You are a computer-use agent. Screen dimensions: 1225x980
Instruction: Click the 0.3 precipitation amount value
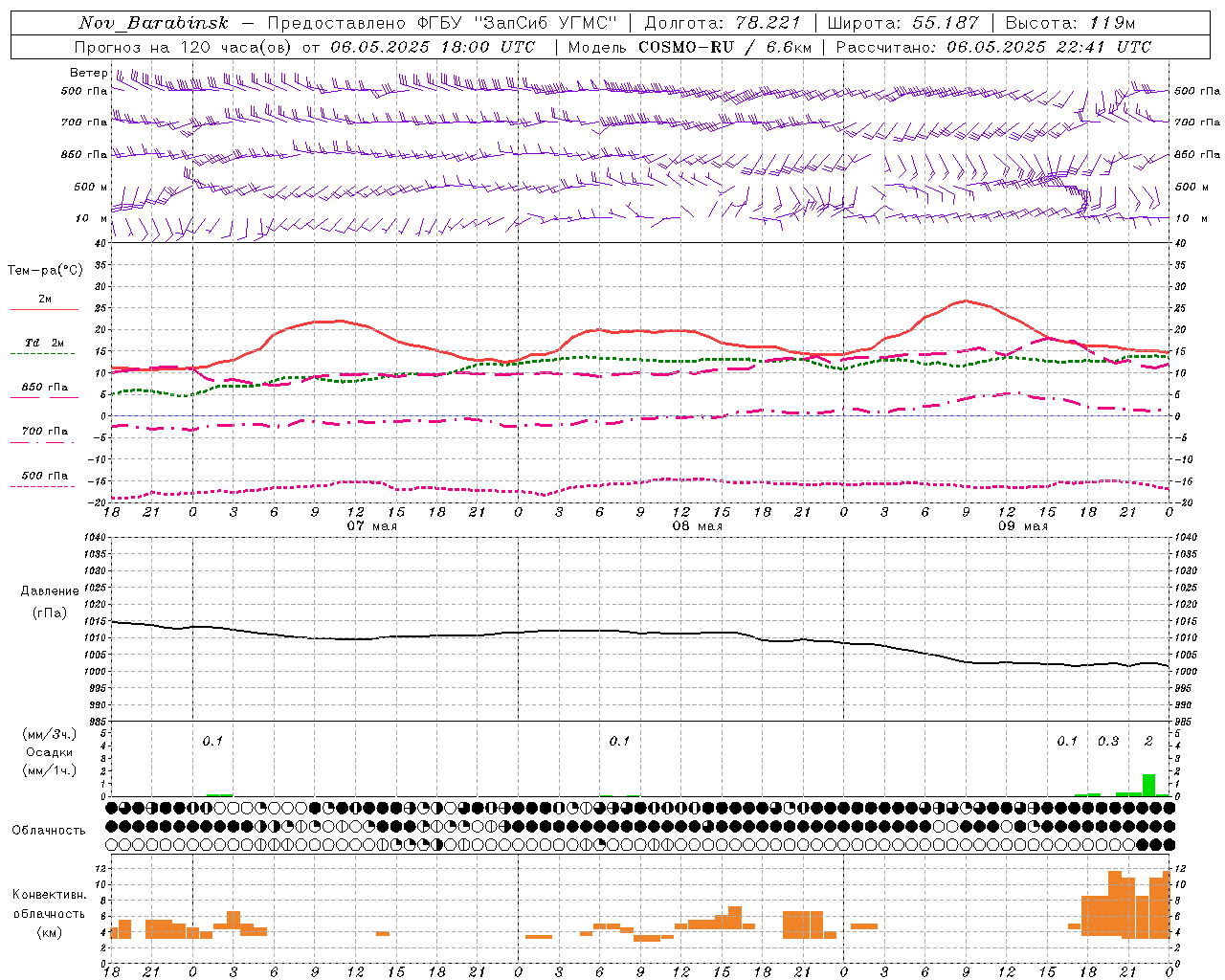tap(1108, 742)
